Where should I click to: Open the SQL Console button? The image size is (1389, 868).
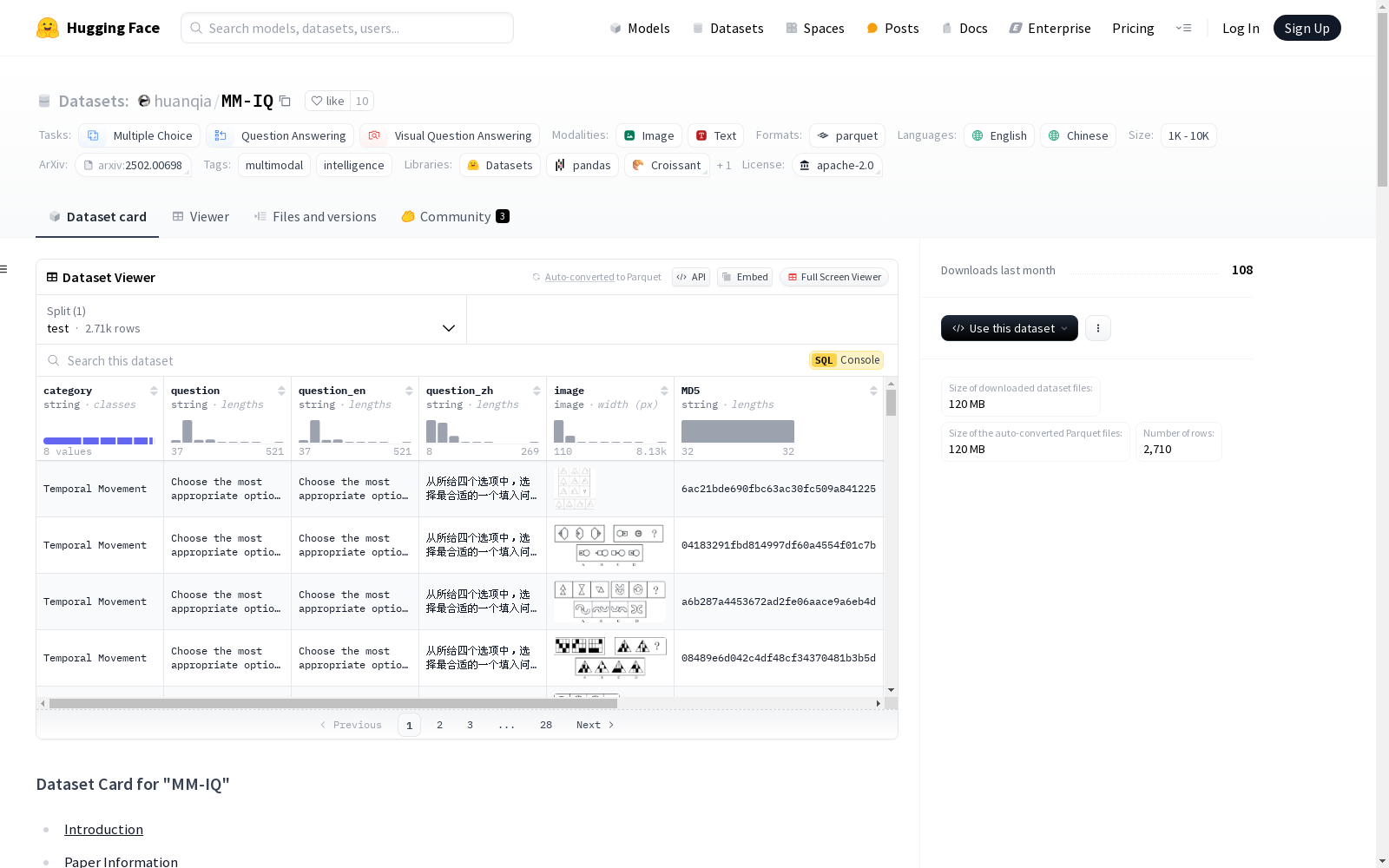click(x=846, y=360)
